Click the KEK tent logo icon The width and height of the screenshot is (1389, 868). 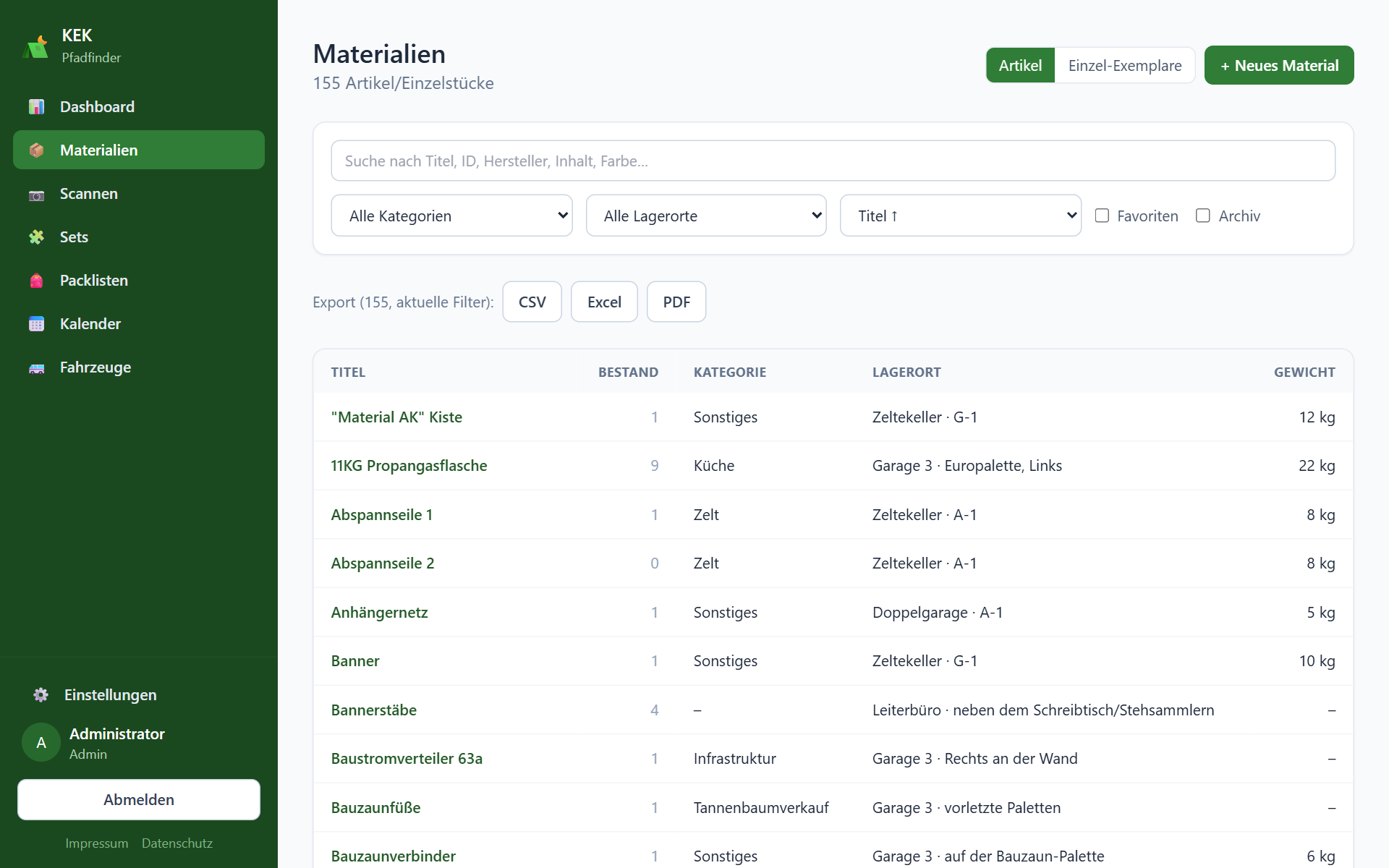pyautogui.click(x=35, y=47)
